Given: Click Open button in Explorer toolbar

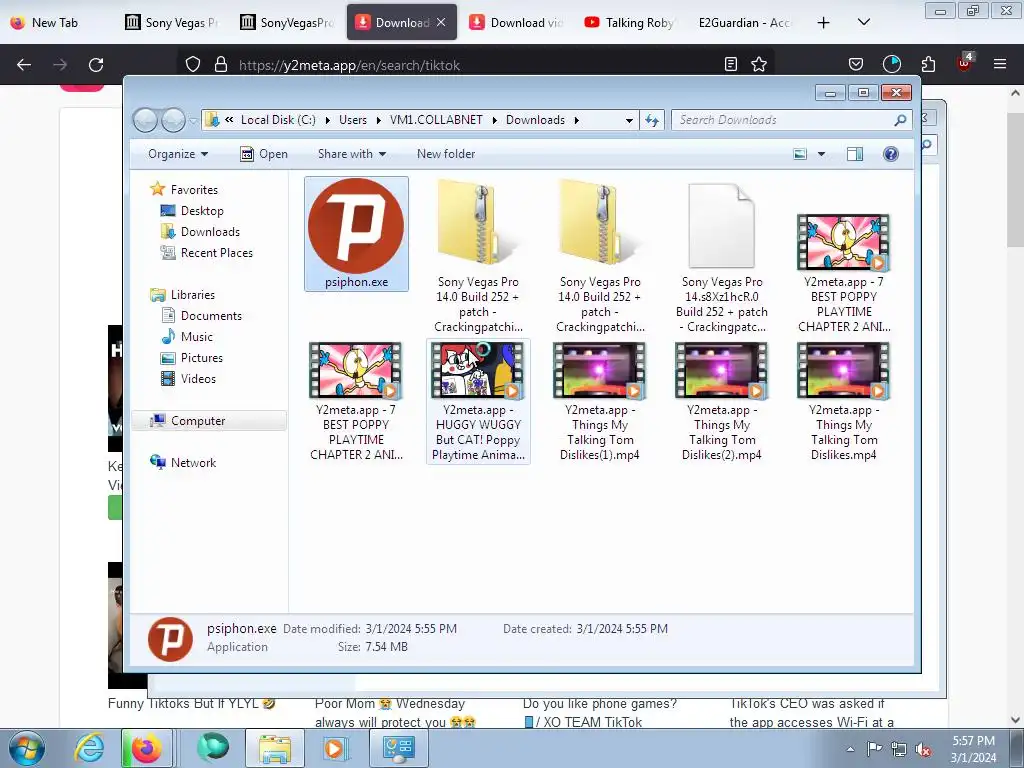Looking at the screenshot, I should [x=264, y=154].
